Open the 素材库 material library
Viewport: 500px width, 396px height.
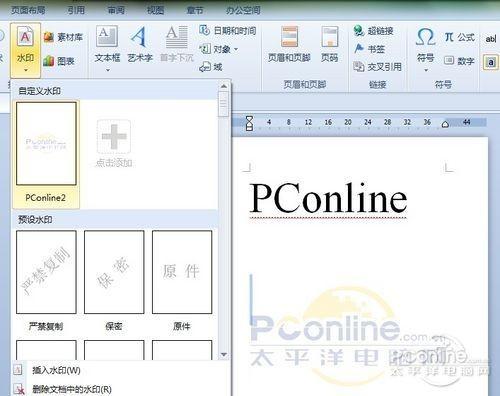click(x=63, y=37)
